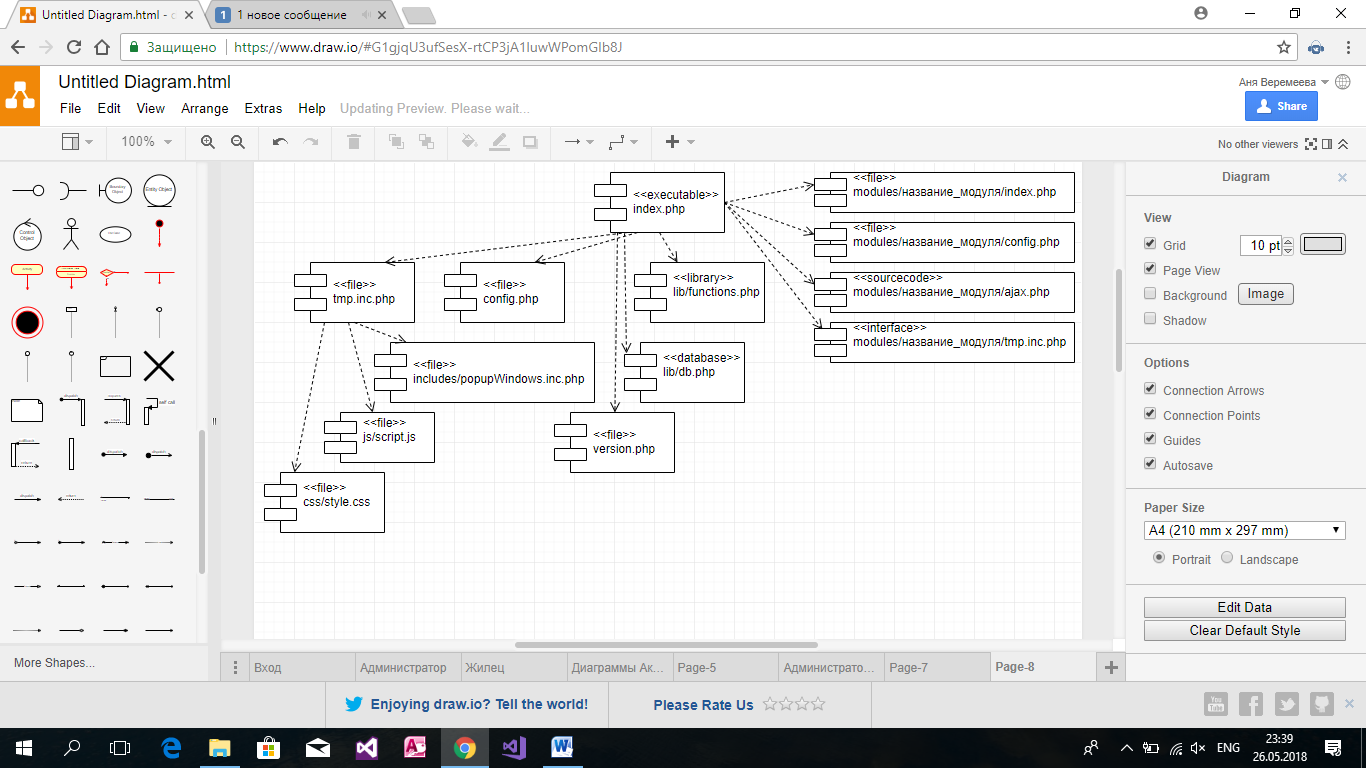Select the Boundary Object shape

click(115, 189)
